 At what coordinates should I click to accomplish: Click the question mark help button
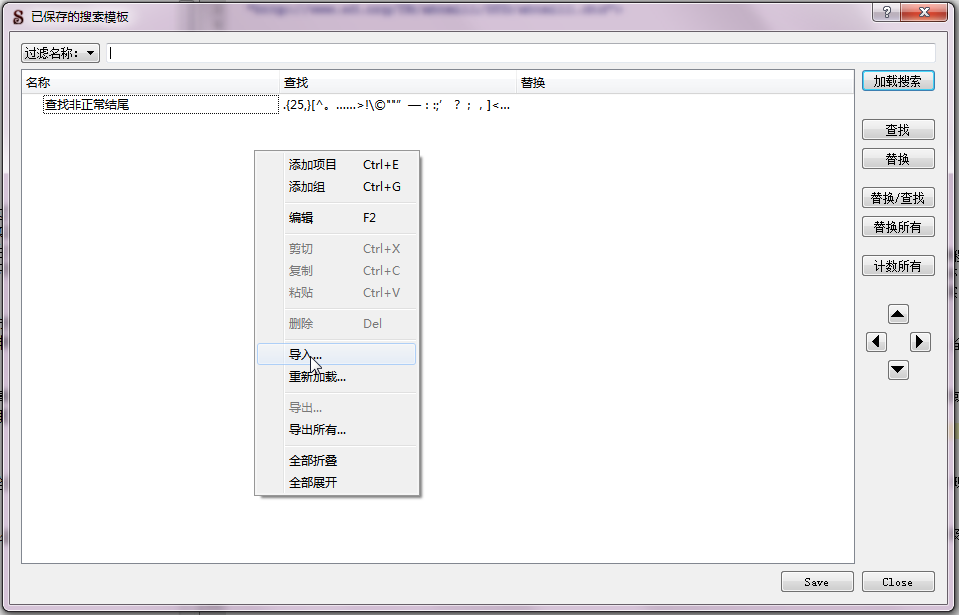coord(884,12)
